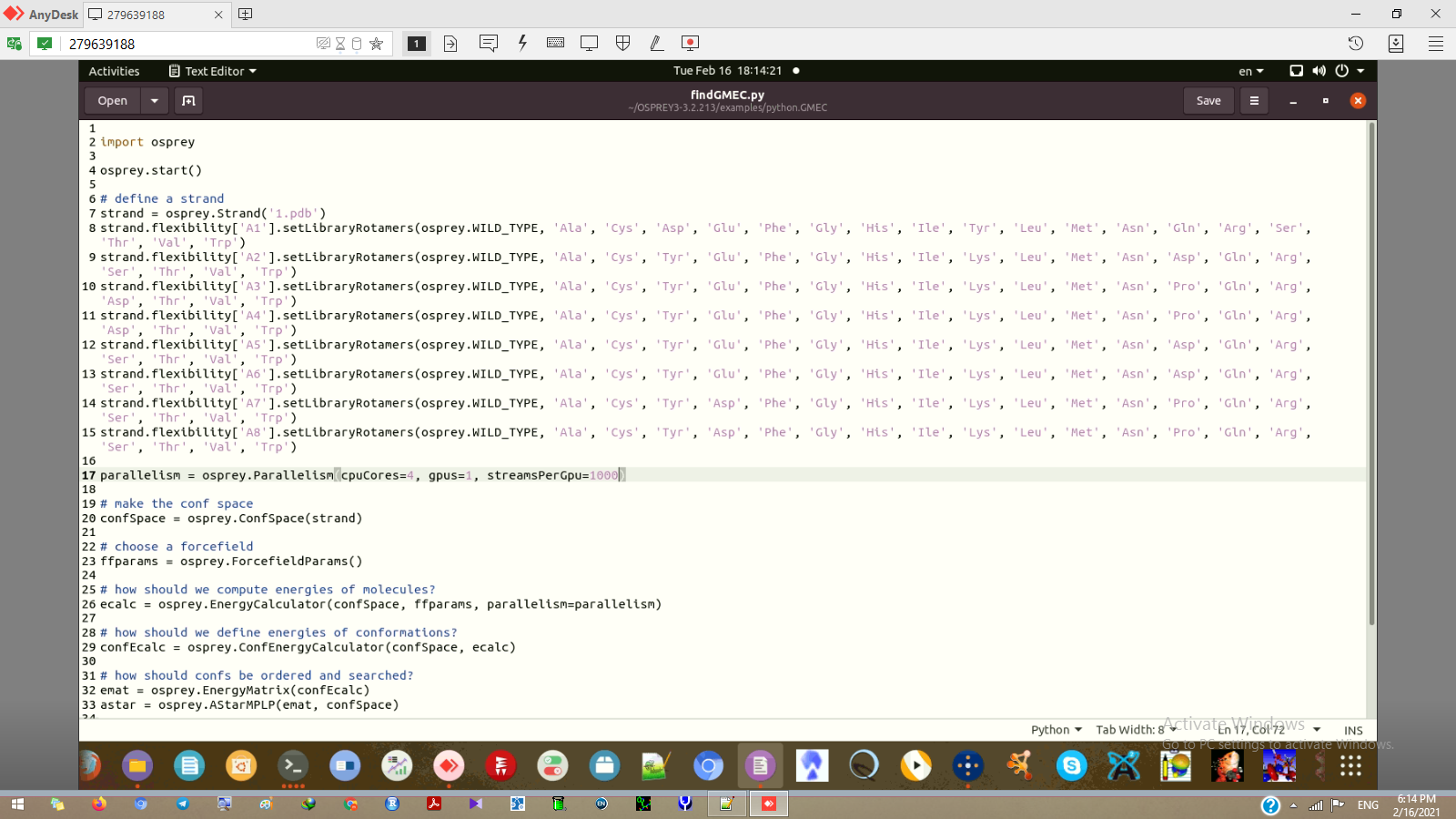Save the findGMEC.py file
Screen dimensions: 1456x819
coord(1208,101)
